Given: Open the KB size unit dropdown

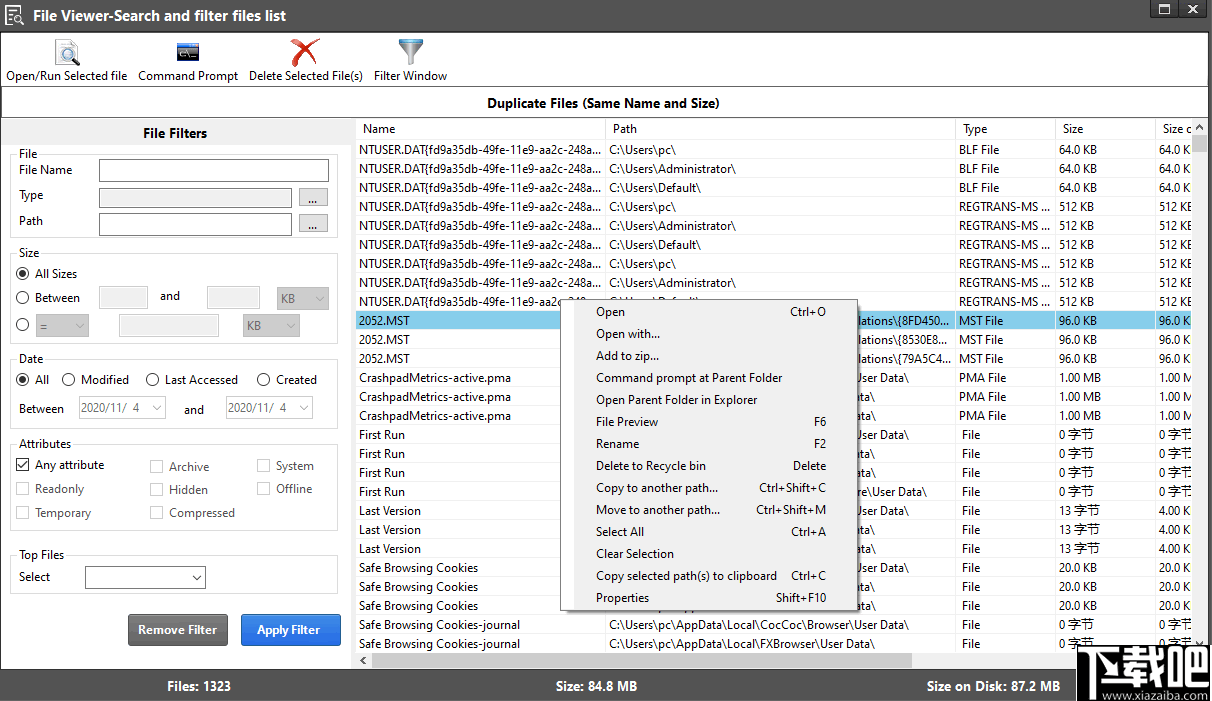Looking at the screenshot, I should point(302,297).
